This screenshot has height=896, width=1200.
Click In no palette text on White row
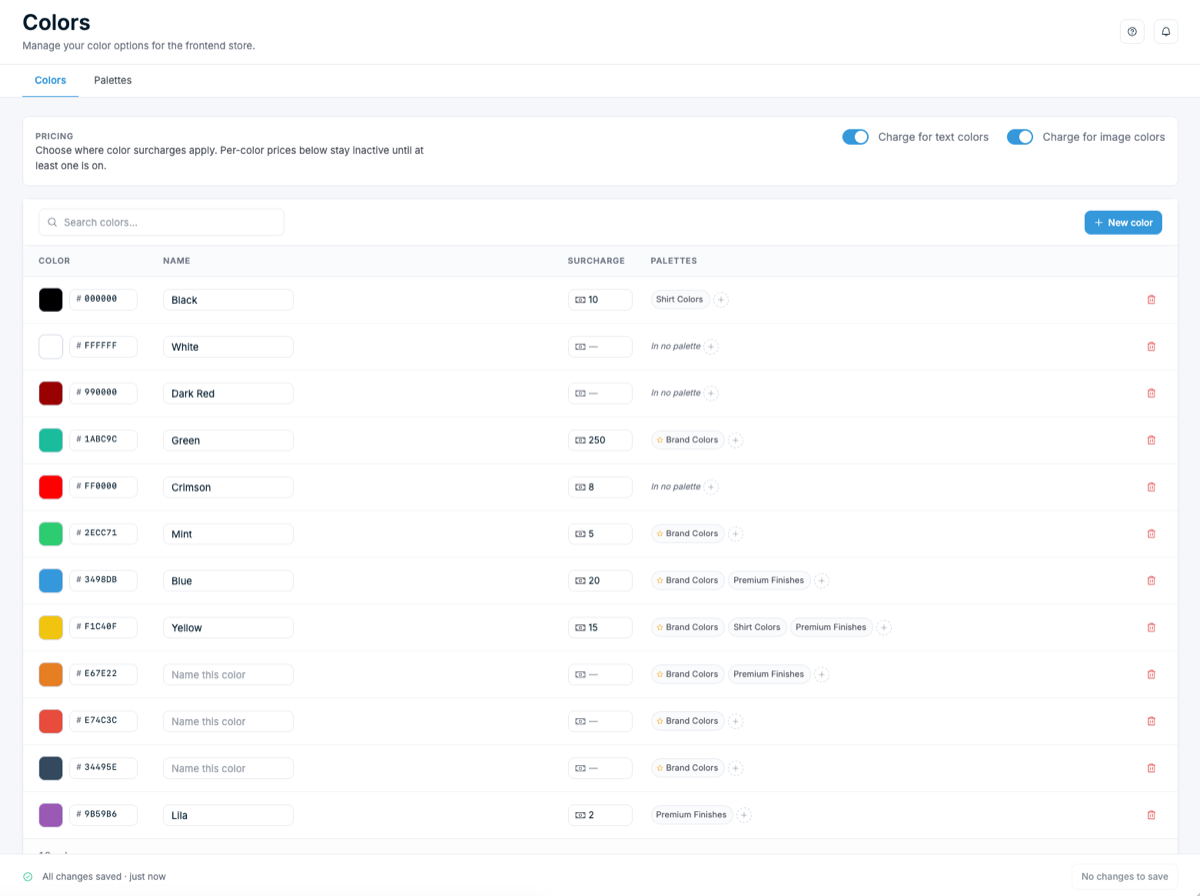coord(676,346)
